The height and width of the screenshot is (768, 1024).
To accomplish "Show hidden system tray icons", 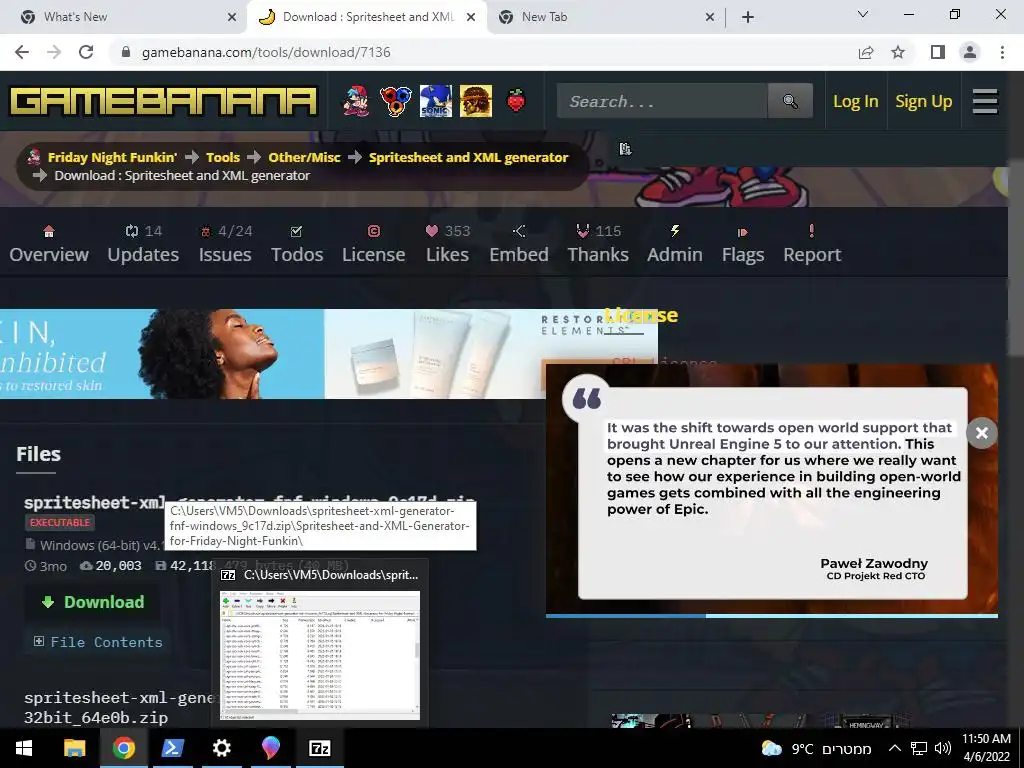I will tap(895, 748).
